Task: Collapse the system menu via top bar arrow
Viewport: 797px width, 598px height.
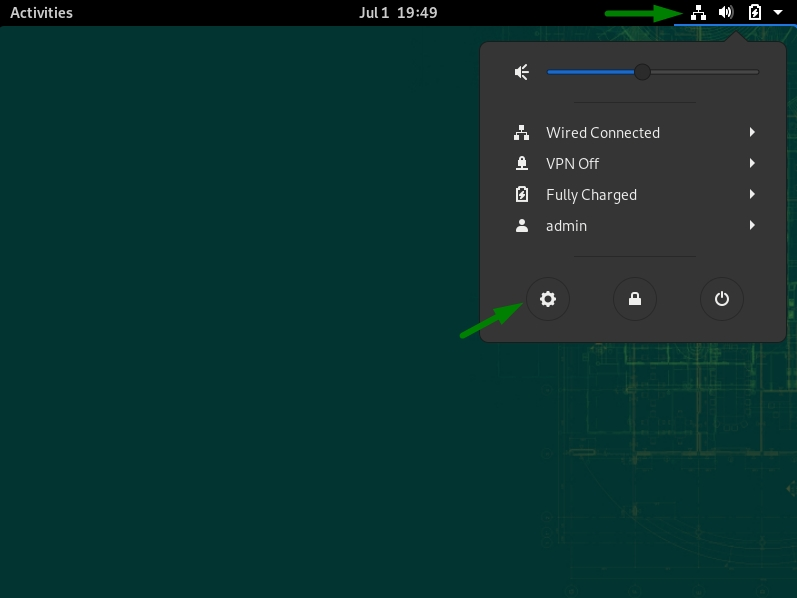Action: pos(778,13)
